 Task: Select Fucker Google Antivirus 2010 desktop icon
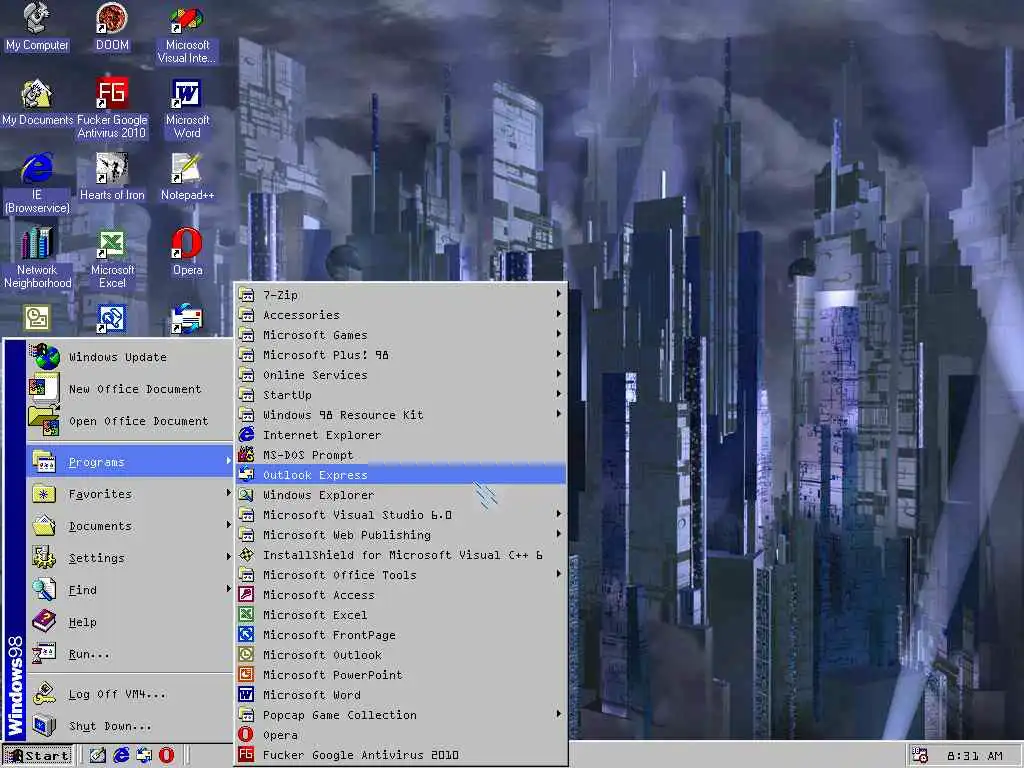(112, 108)
